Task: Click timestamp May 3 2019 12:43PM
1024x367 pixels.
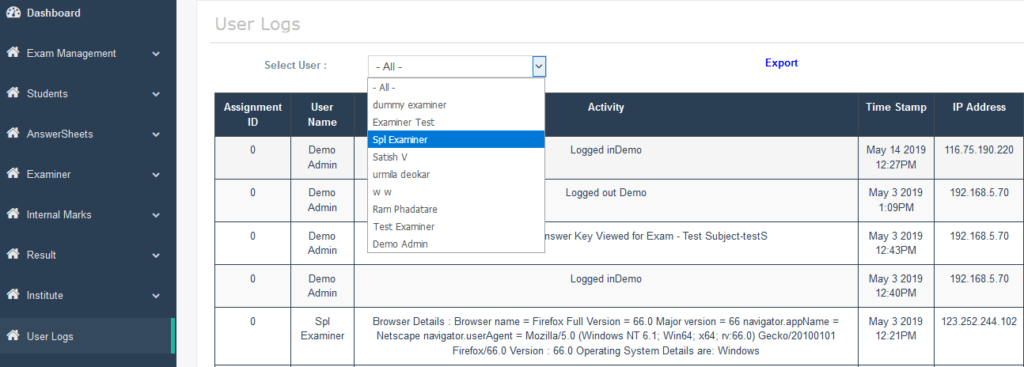Action: point(896,243)
